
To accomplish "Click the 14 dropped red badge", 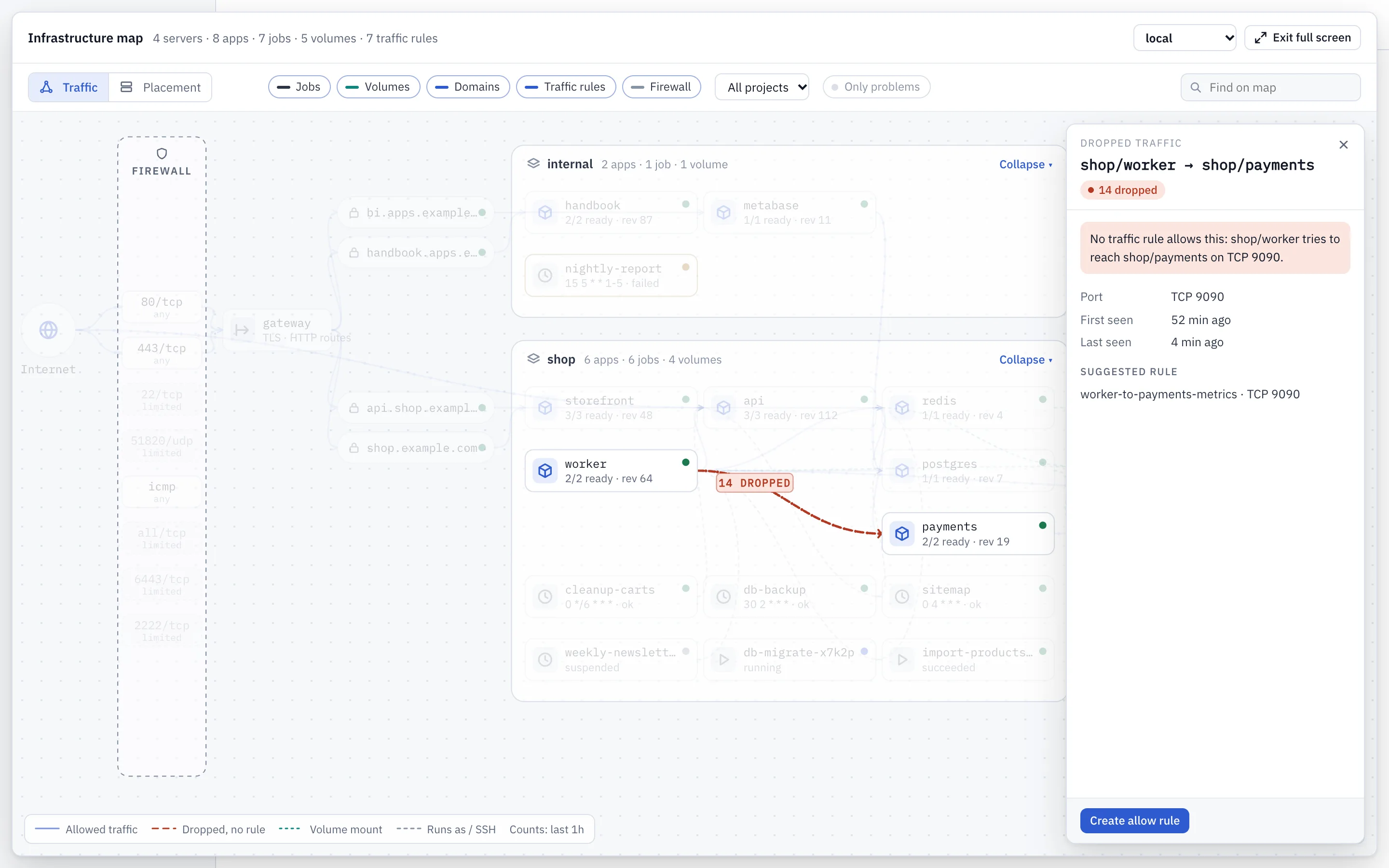I will 1122,190.
